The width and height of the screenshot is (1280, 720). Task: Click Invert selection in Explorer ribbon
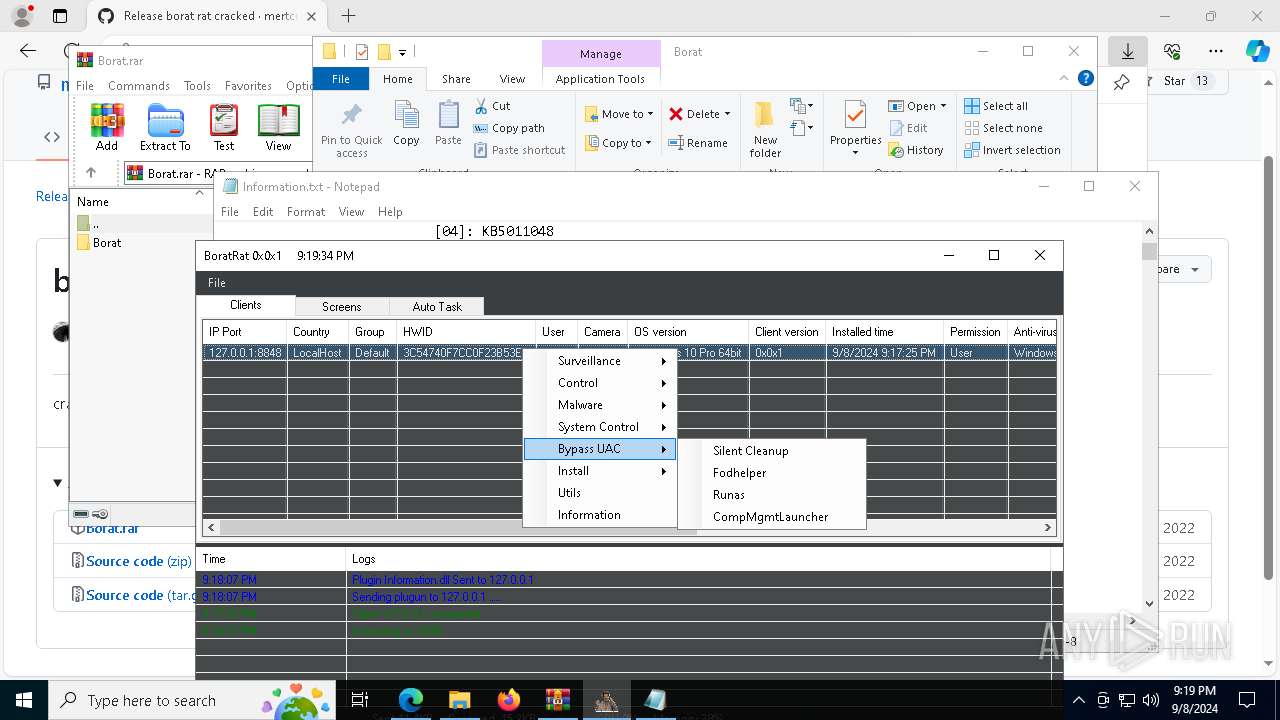click(x=1012, y=150)
